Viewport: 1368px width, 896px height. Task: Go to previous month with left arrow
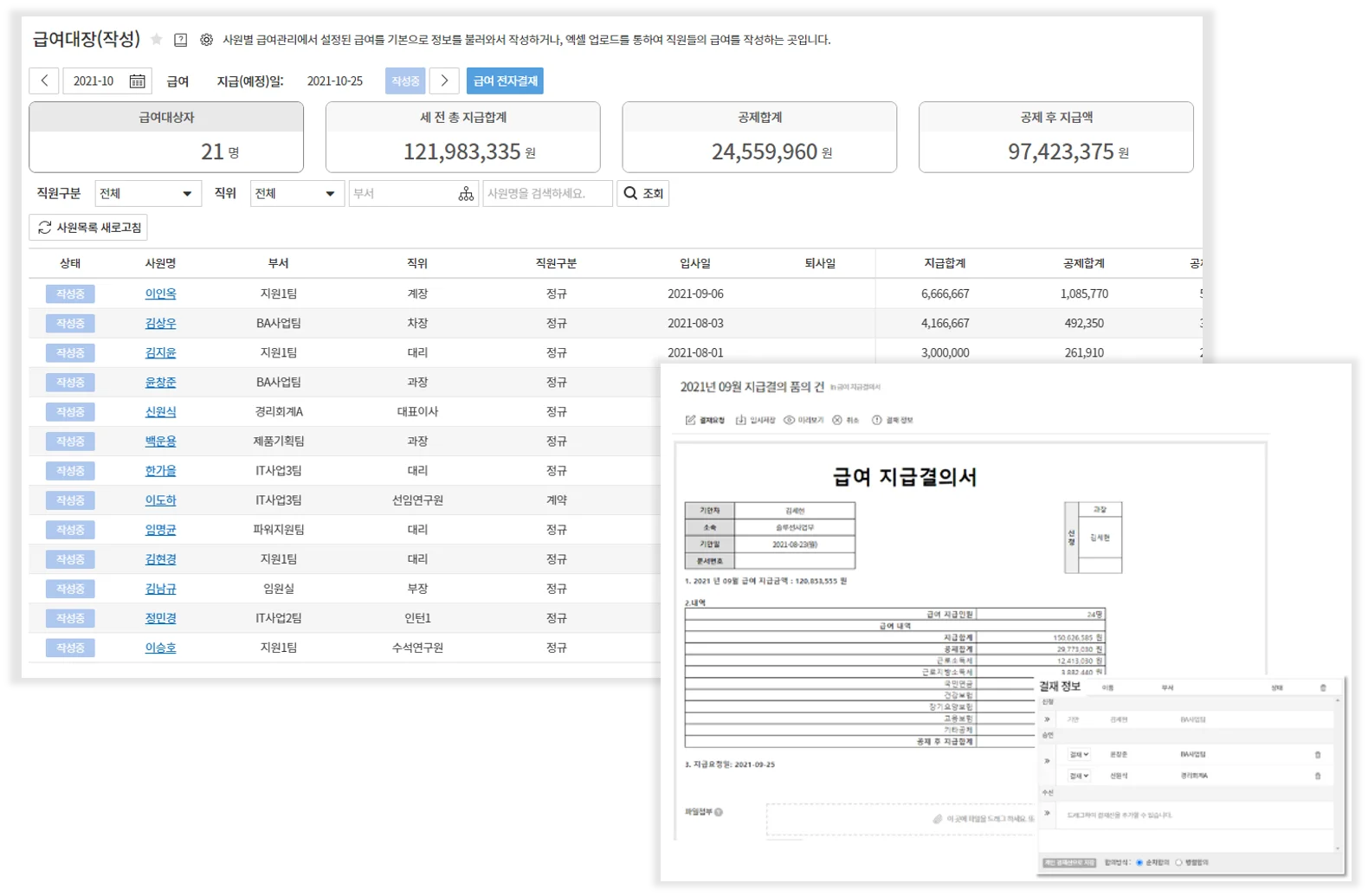pyautogui.click(x=44, y=81)
